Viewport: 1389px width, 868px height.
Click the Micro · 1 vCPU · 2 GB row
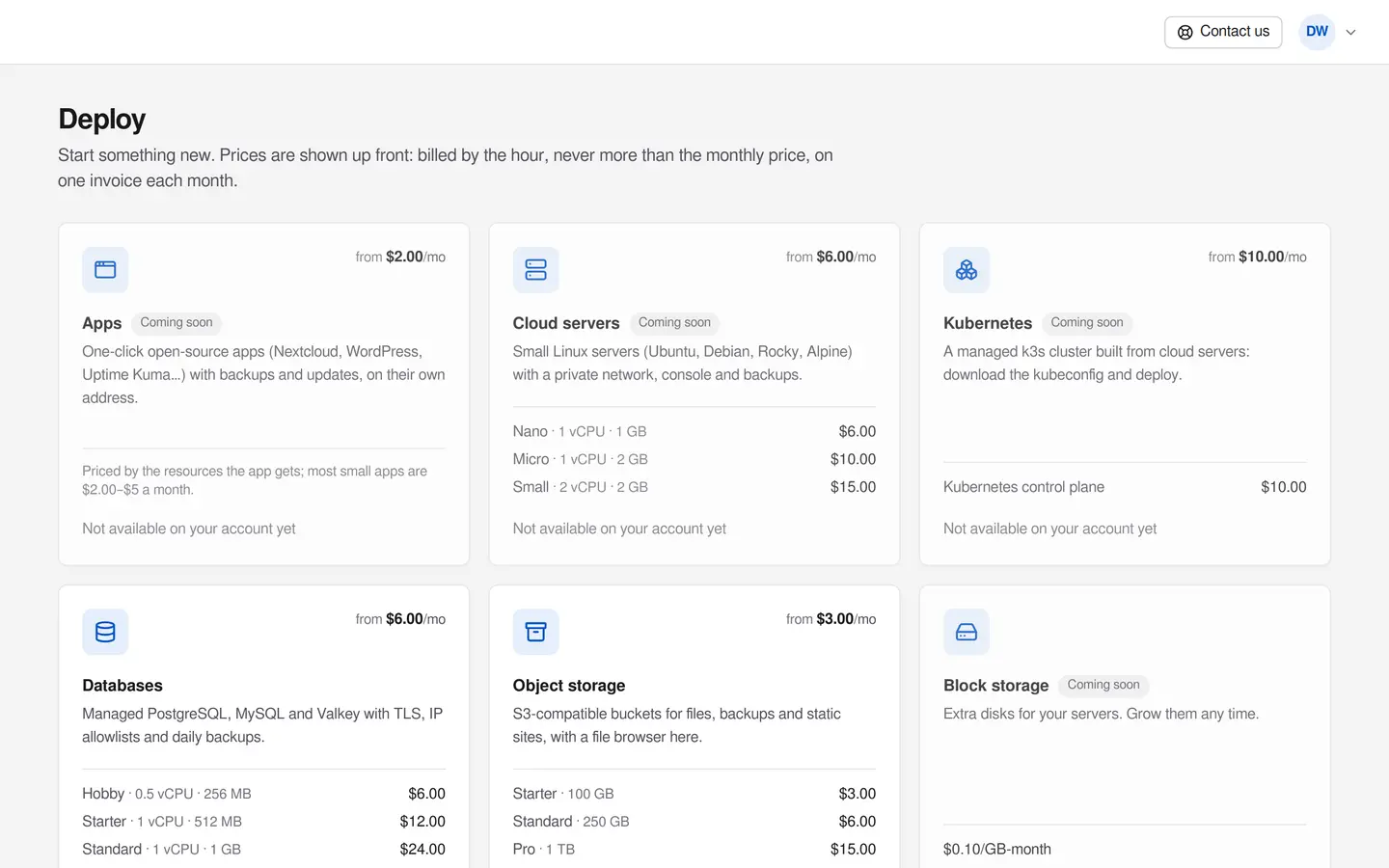(694, 460)
